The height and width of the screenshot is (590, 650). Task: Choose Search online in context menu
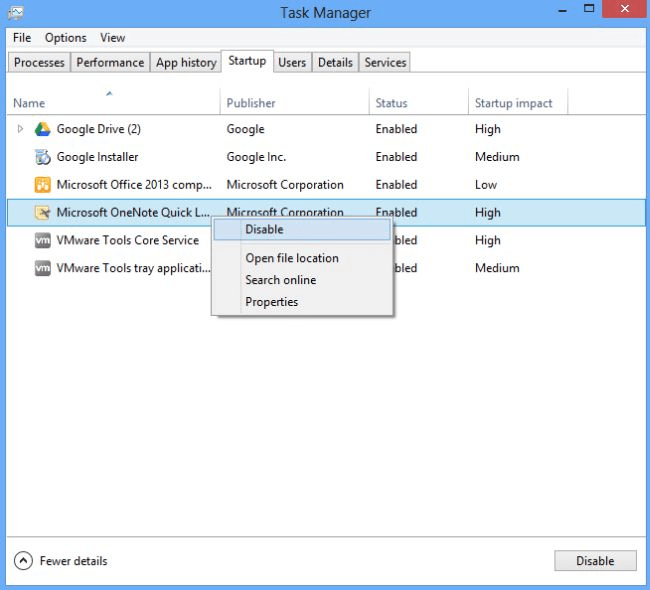(x=302, y=280)
